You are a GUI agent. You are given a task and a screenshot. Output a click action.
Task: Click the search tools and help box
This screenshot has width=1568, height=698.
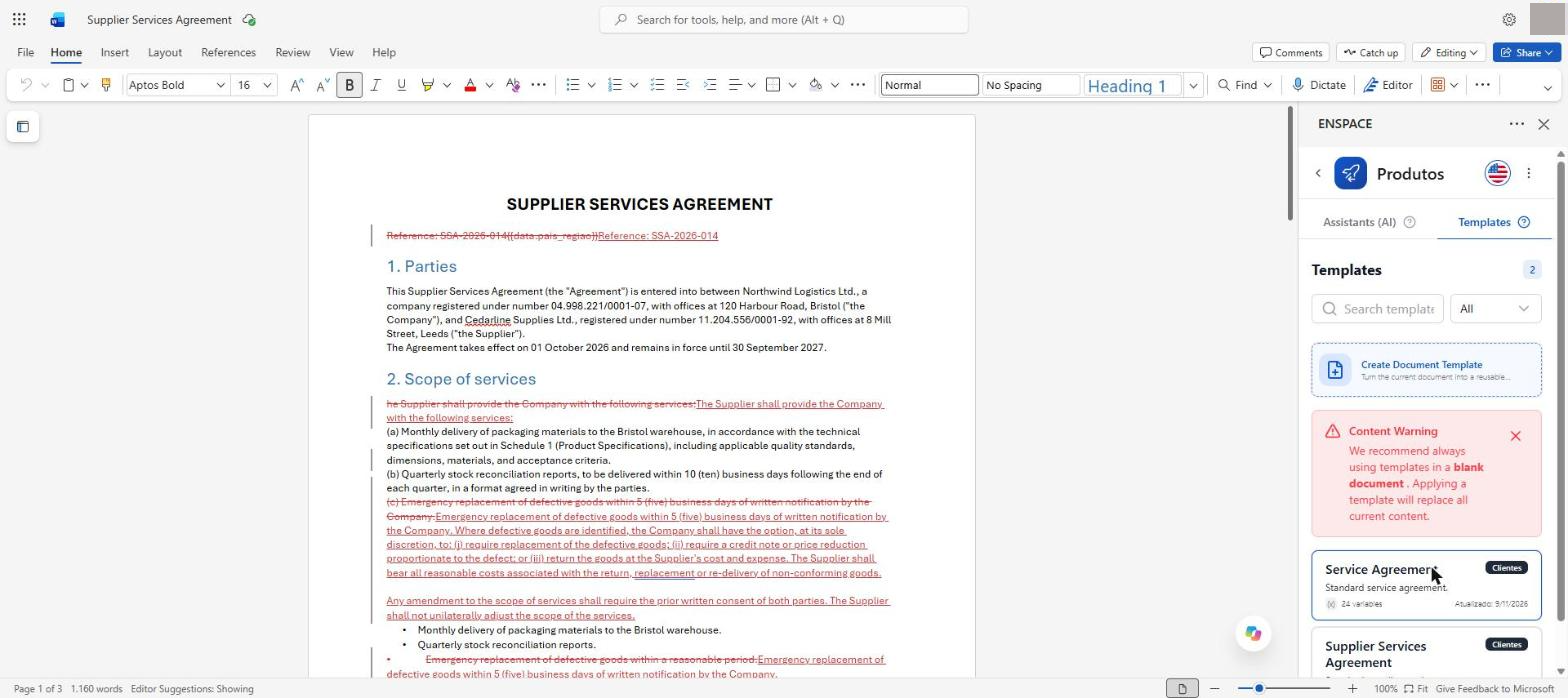[x=784, y=20]
